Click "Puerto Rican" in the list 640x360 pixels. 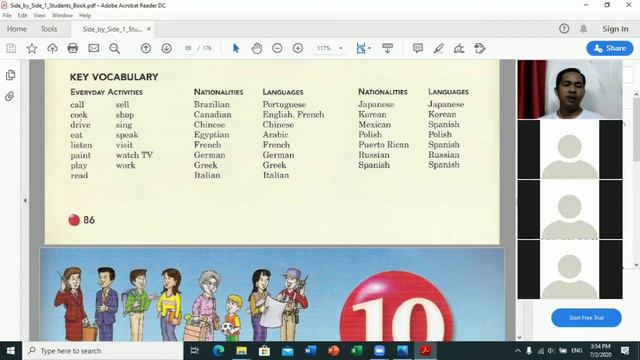[383, 144]
